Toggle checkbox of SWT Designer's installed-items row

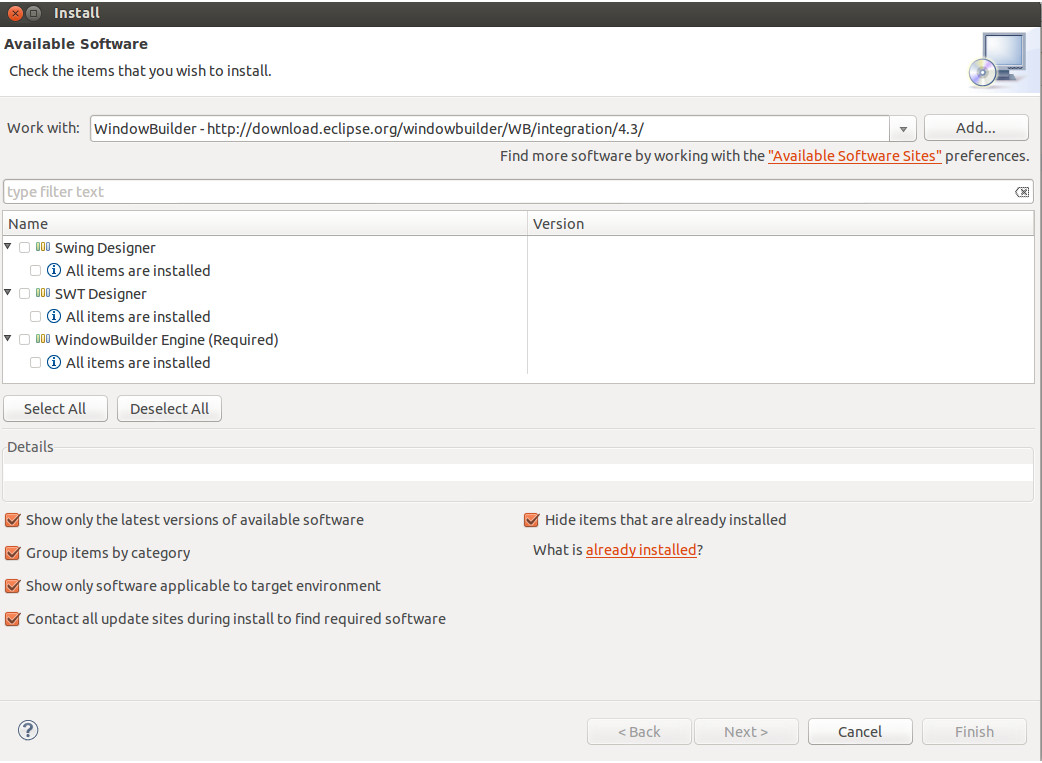35,316
